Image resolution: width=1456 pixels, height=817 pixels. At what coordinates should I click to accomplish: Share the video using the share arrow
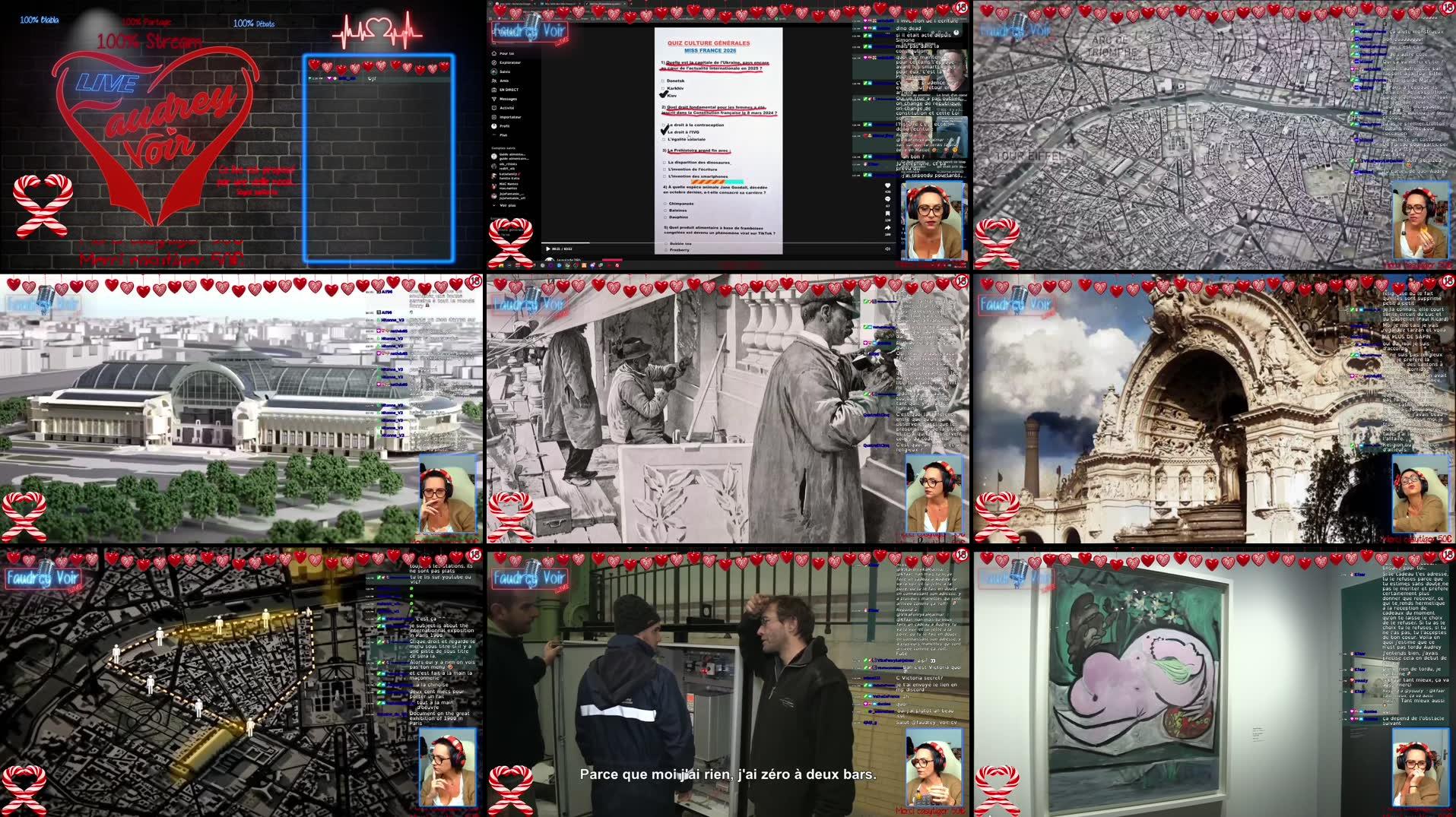tap(887, 226)
